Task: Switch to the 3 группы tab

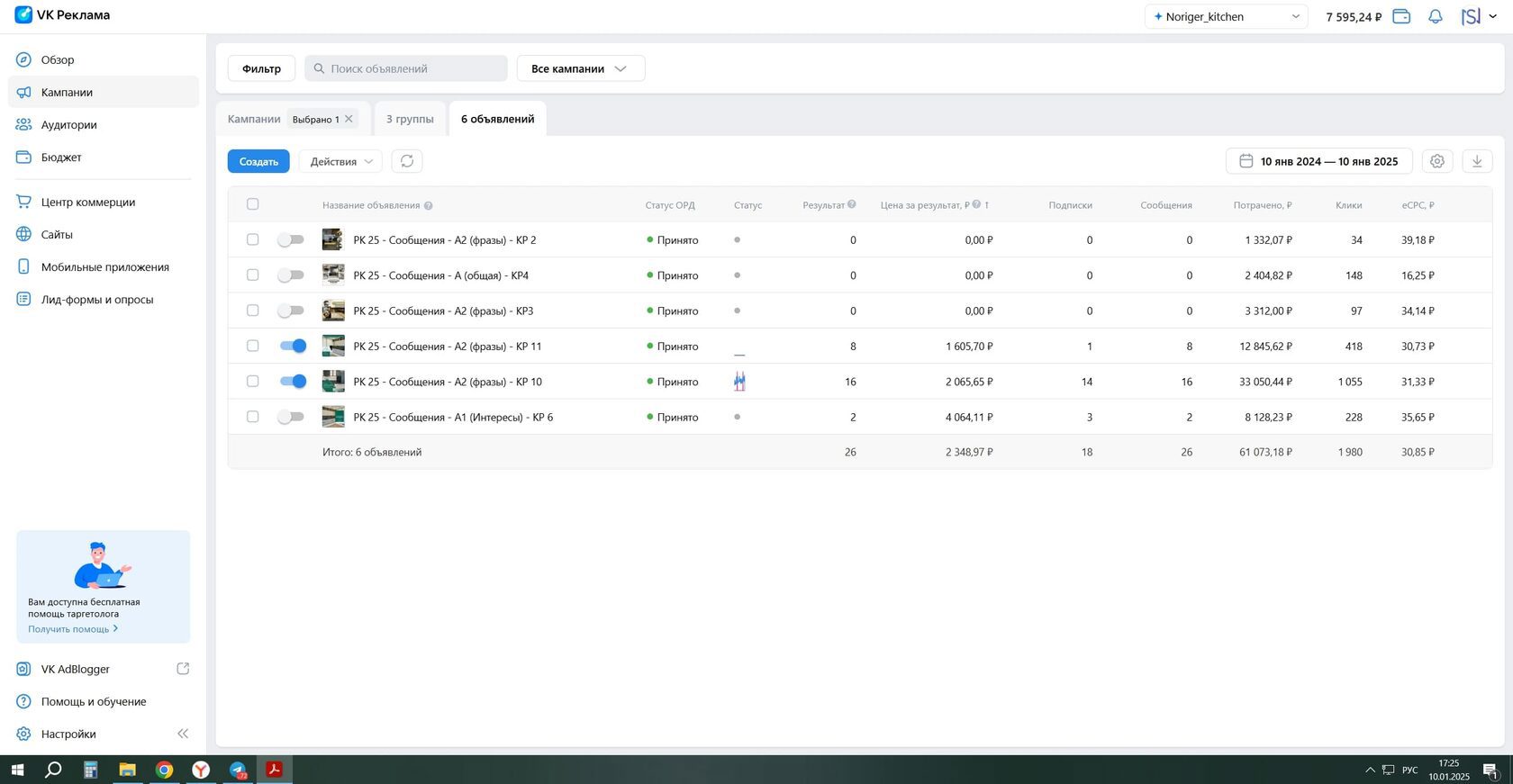Action: coord(410,119)
